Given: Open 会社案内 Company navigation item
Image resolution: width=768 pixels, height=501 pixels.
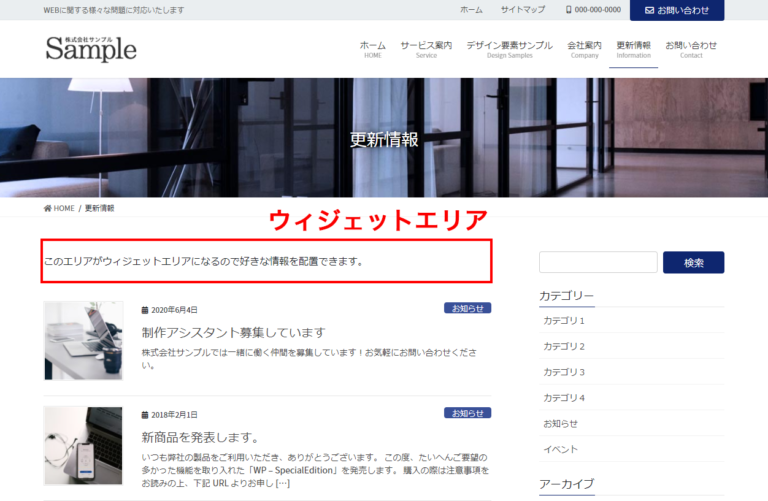Looking at the screenshot, I should (584, 49).
